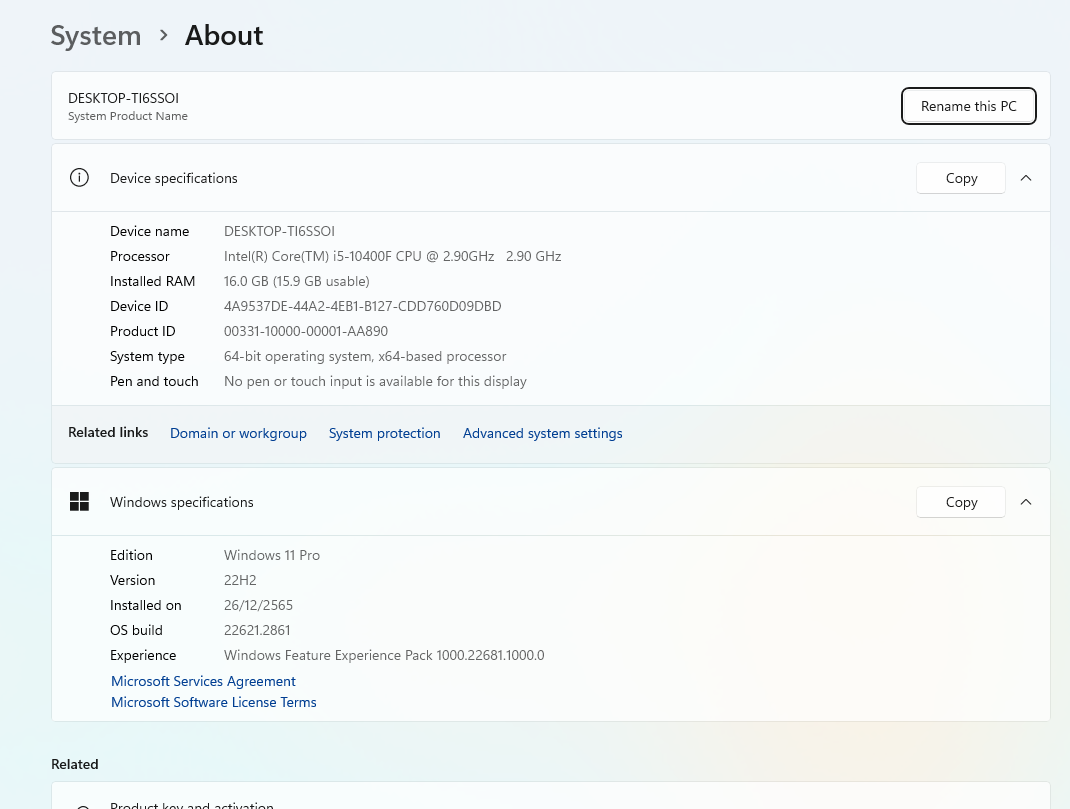The width and height of the screenshot is (1070, 809).
Task: Open Microsoft Services Agreement link
Action: pos(203,681)
